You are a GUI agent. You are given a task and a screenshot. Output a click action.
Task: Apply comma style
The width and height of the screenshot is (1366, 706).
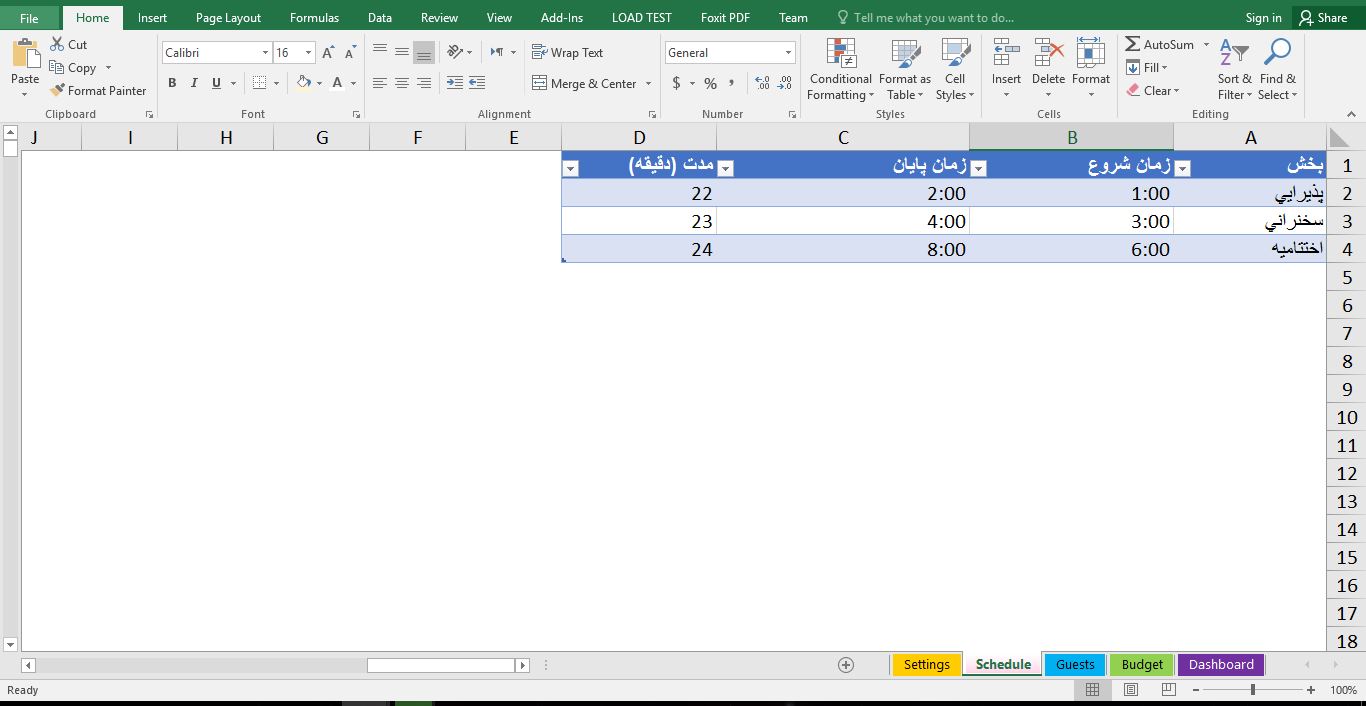coord(732,83)
